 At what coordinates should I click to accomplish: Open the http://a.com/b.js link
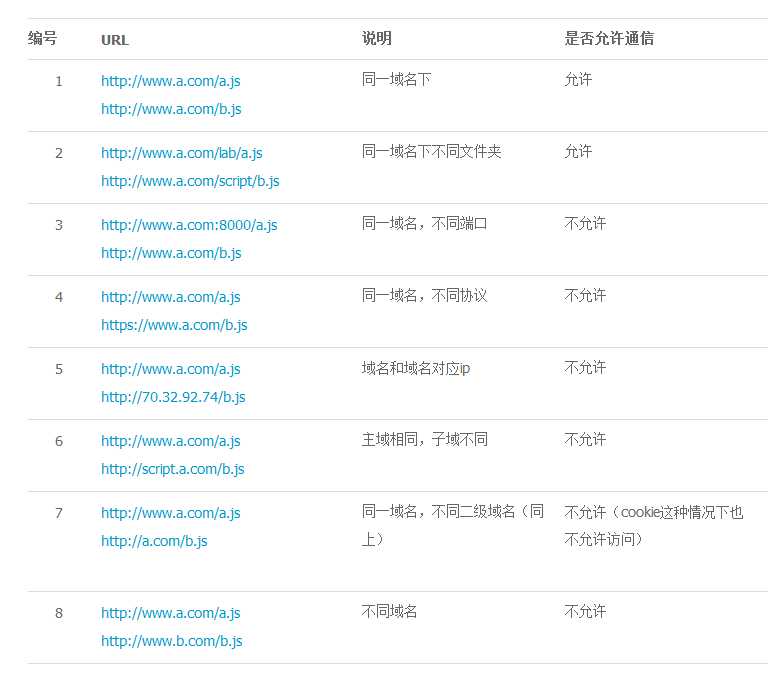[x=154, y=541]
